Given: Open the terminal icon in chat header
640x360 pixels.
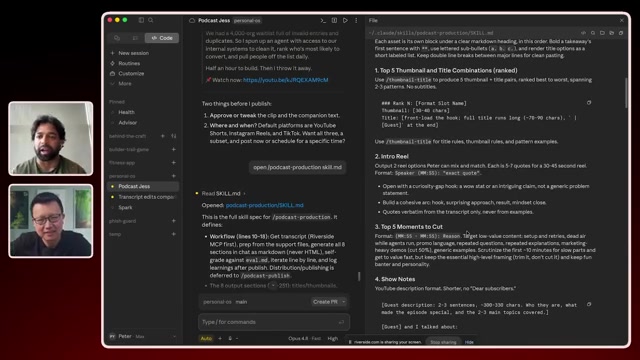Looking at the screenshot, I should 323,20.
